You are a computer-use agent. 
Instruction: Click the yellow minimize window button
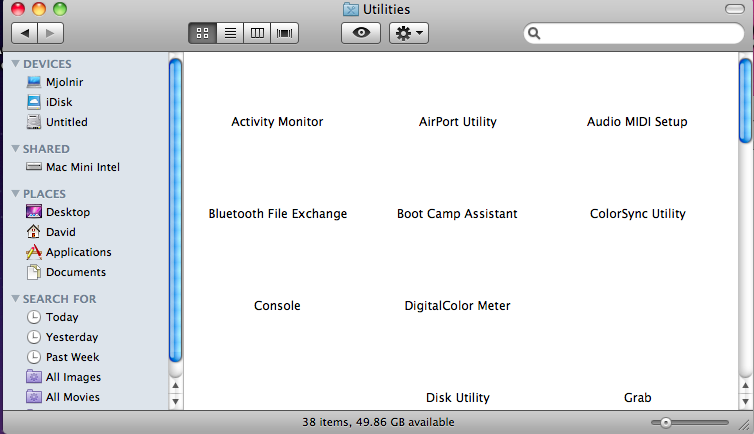point(39,9)
